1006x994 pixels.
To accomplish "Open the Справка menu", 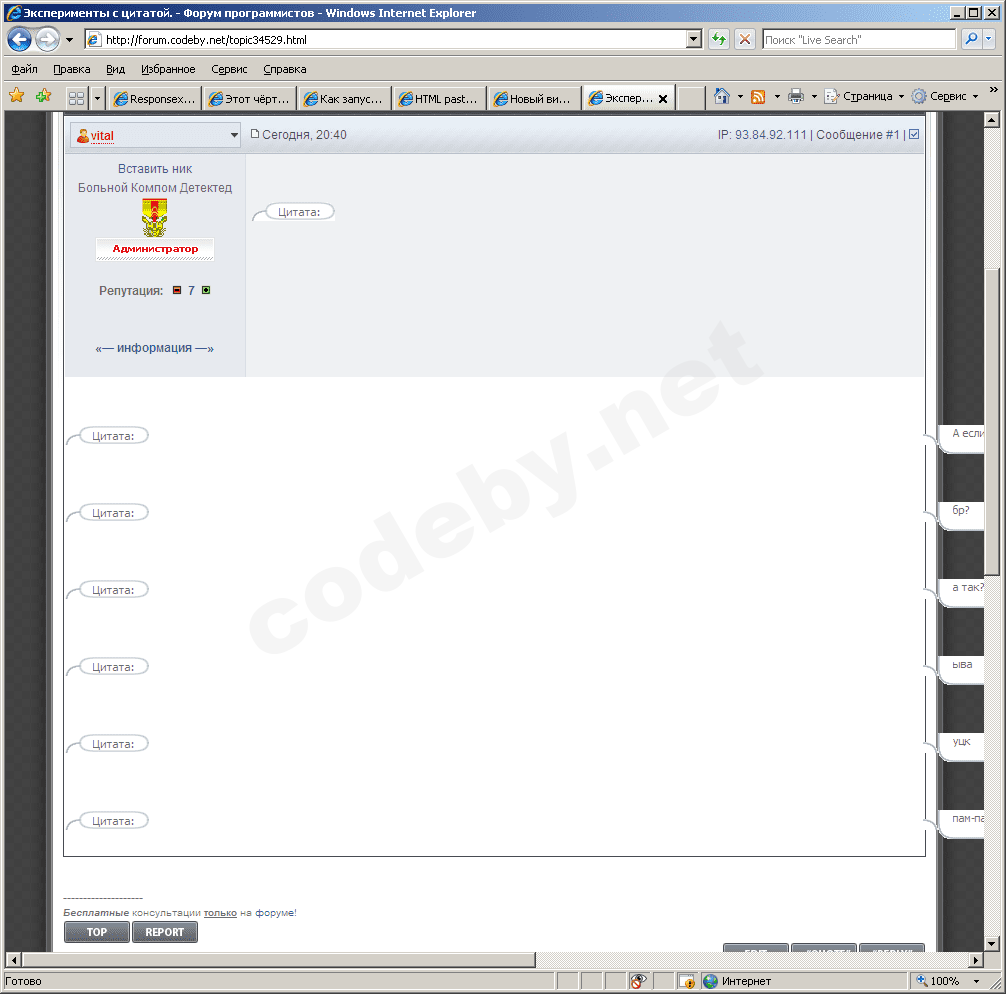I will point(284,69).
